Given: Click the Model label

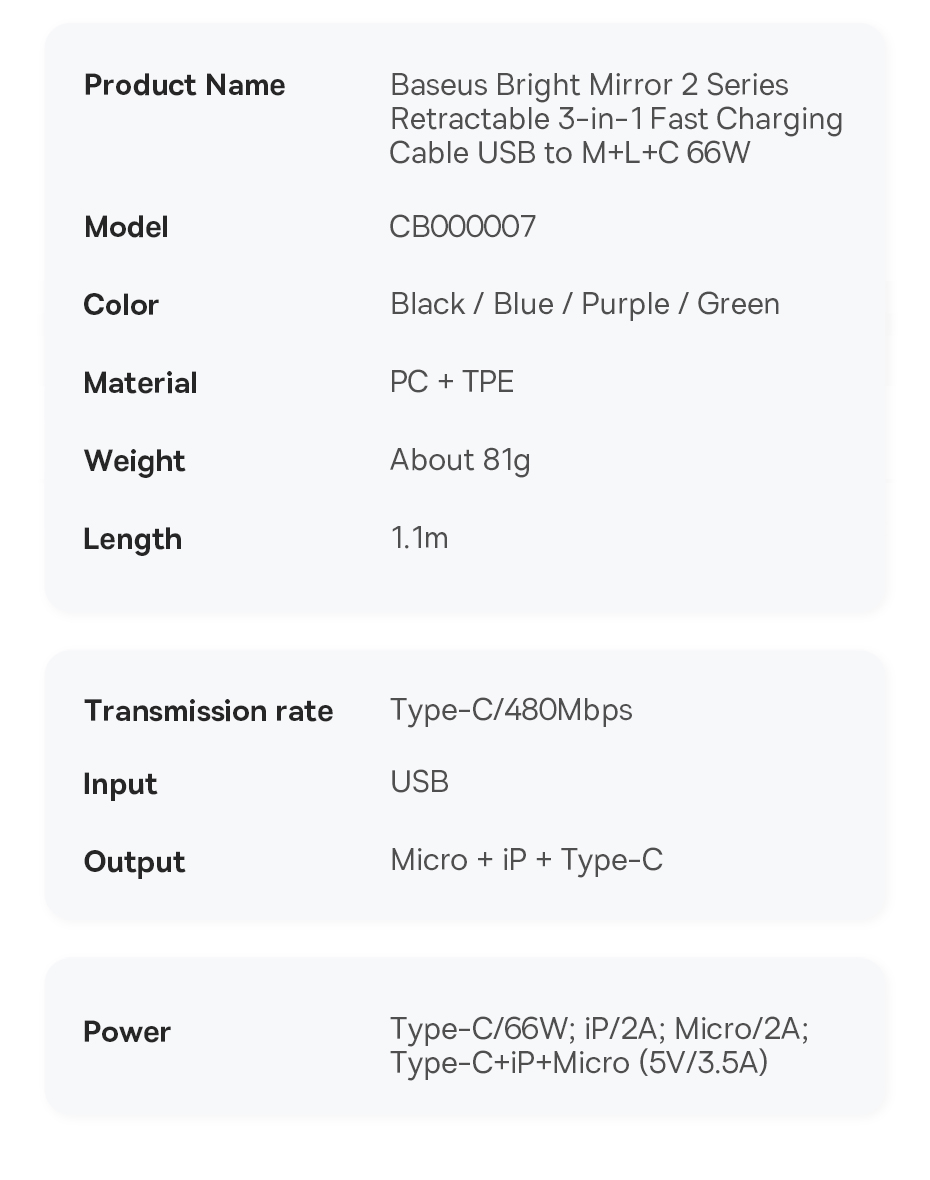Looking at the screenshot, I should click(x=126, y=227).
